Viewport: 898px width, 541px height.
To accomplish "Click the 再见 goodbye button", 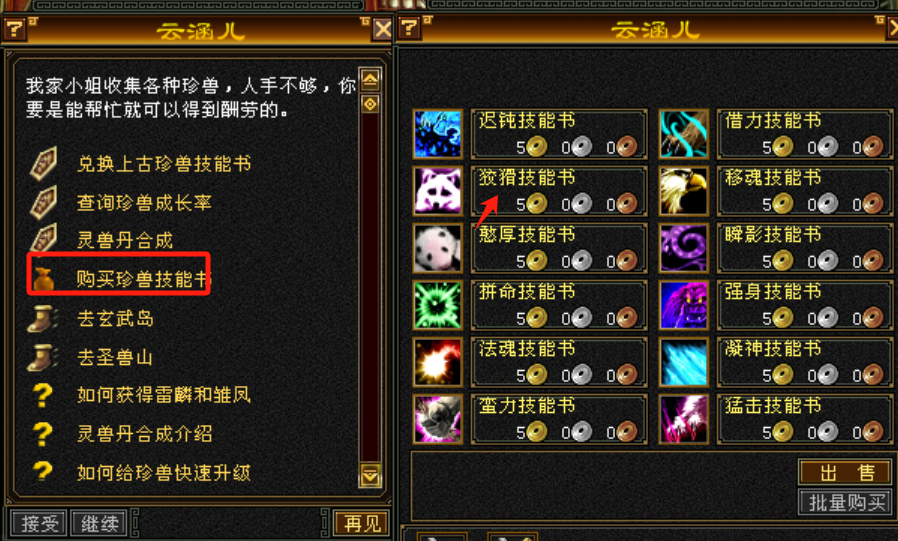I will coord(362,523).
